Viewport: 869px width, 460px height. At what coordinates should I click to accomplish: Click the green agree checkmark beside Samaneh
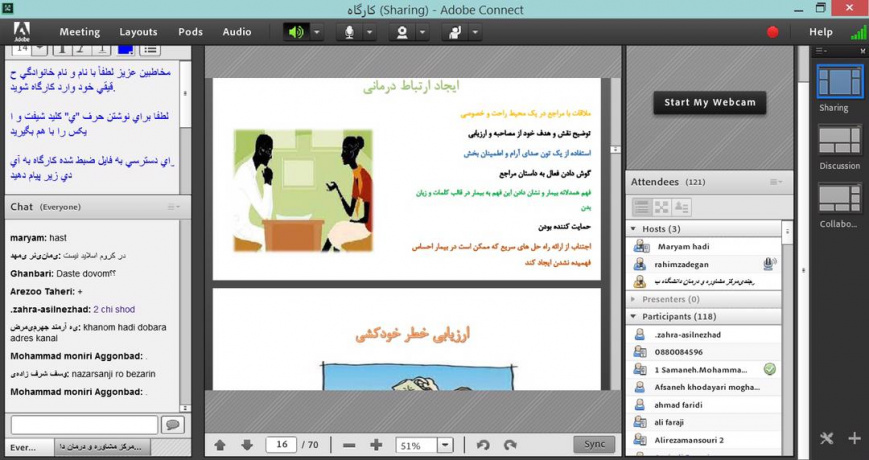pos(769,369)
